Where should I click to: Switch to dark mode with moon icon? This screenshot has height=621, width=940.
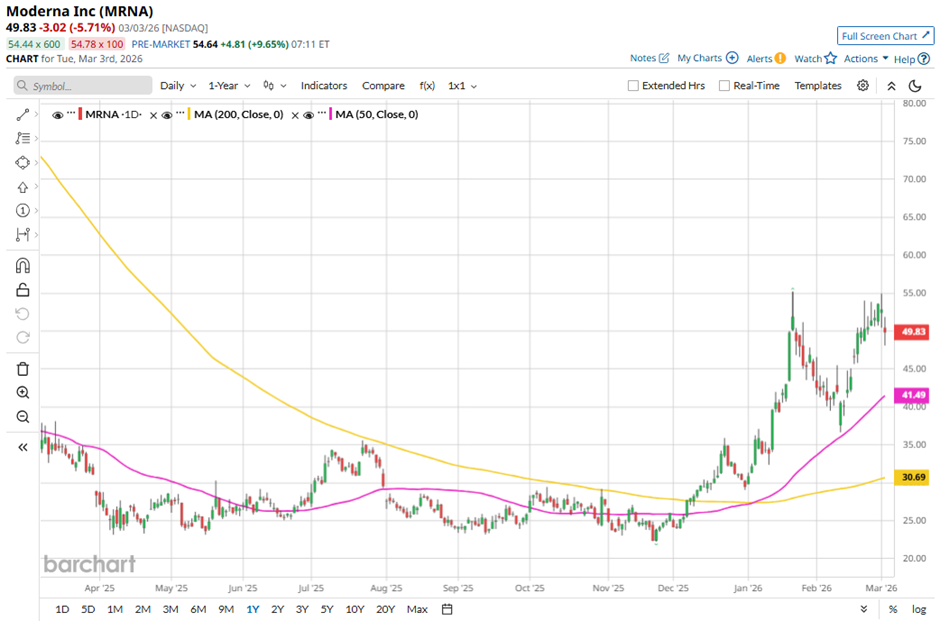915,86
